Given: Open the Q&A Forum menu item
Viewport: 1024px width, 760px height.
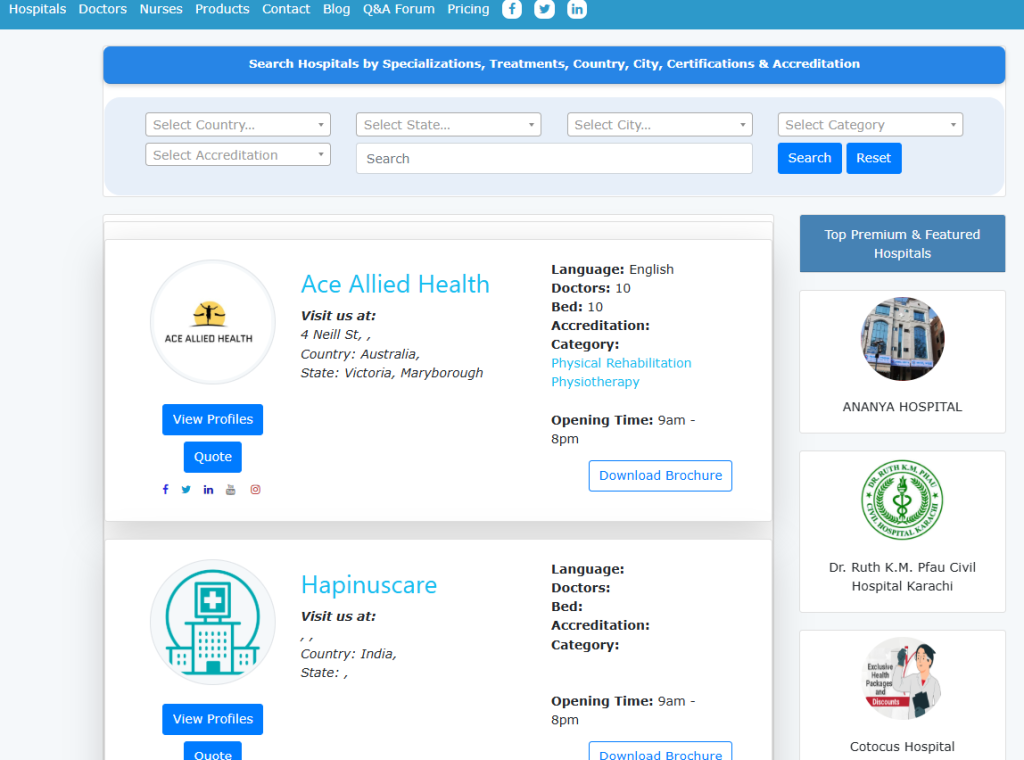Looking at the screenshot, I should tap(398, 9).
